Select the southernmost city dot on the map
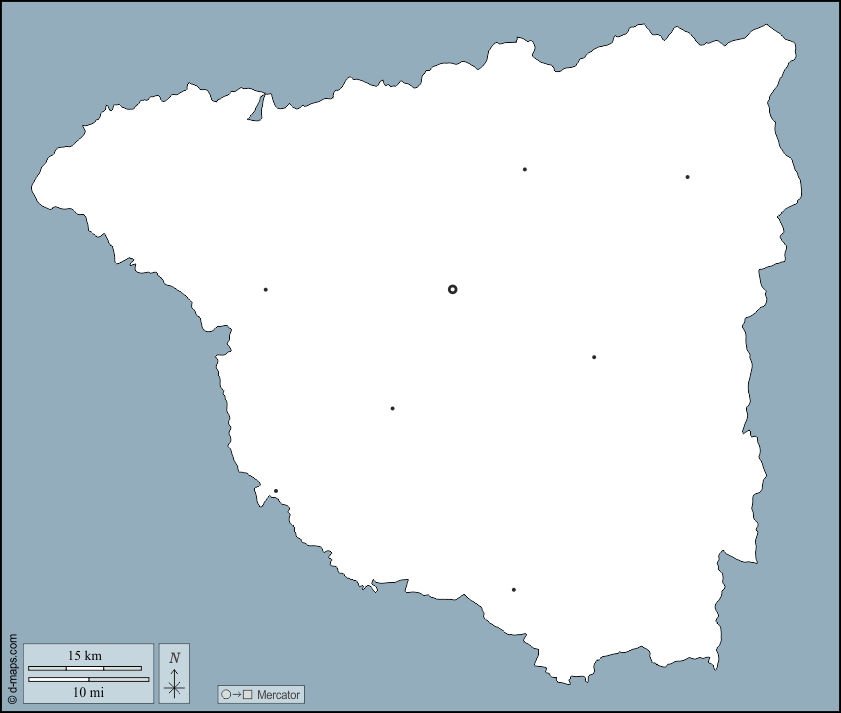The height and width of the screenshot is (713, 841). [514, 590]
